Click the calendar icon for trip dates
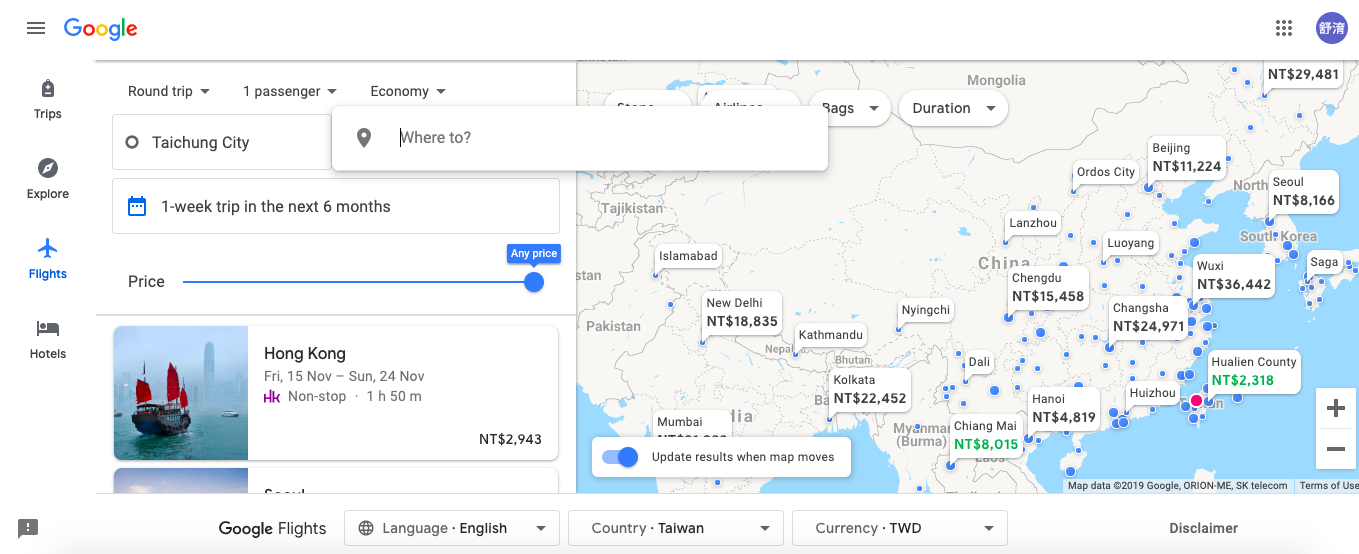This screenshot has height=554, width=1359. [137, 207]
